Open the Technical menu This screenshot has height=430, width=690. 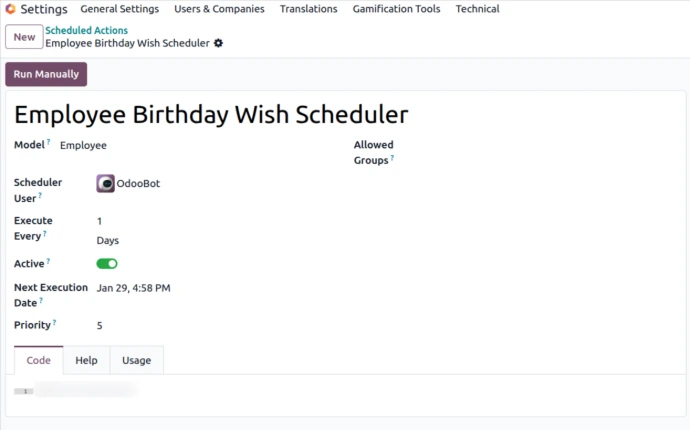pyautogui.click(x=477, y=9)
